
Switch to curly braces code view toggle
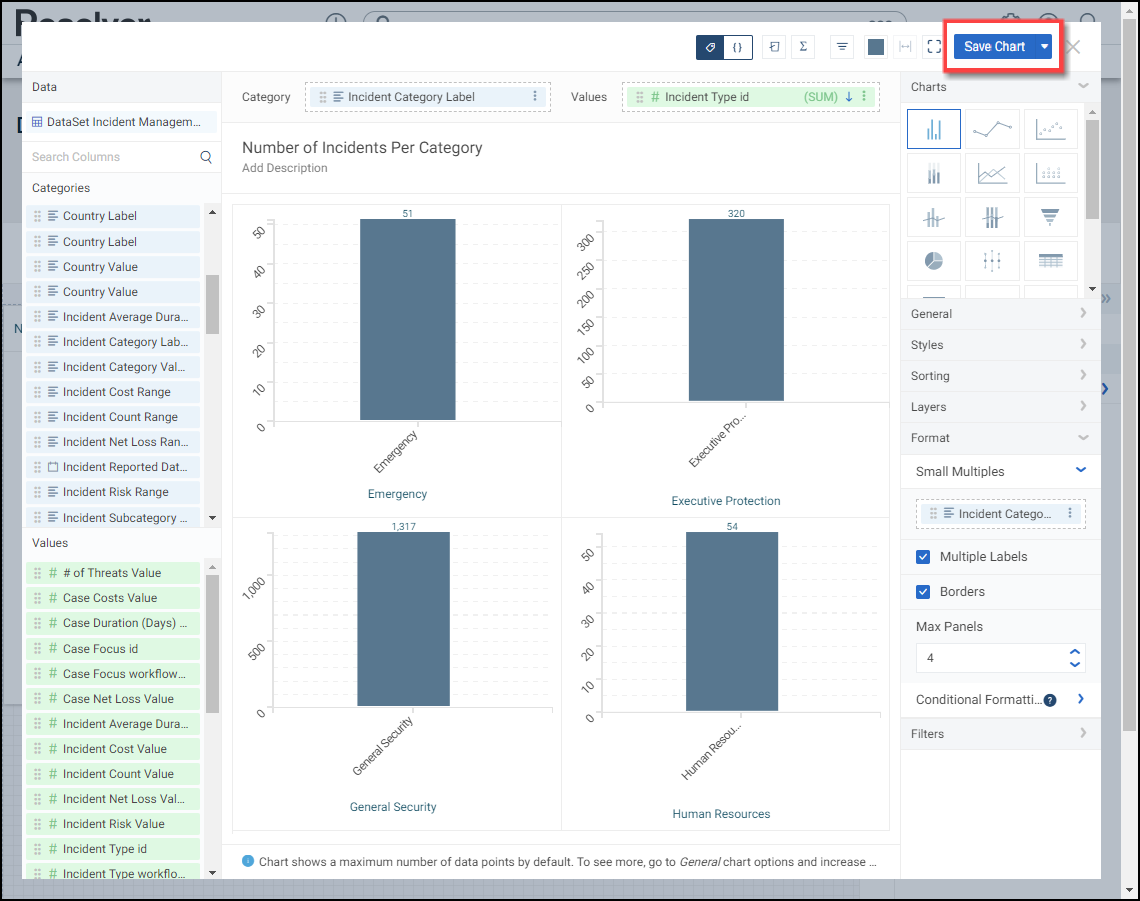tap(738, 47)
